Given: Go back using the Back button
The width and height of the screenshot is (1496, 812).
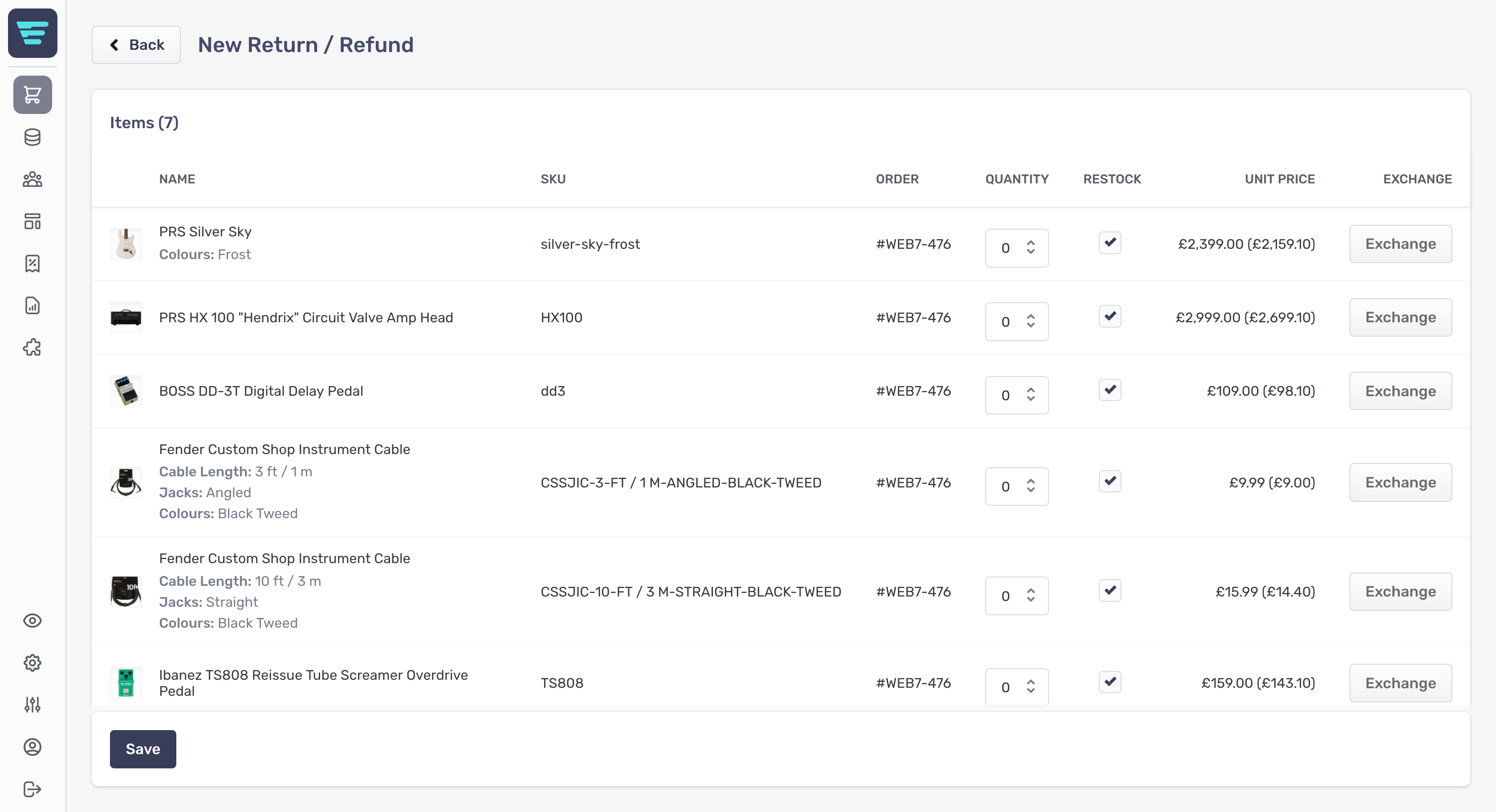Looking at the screenshot, I should tap(136, 45).
